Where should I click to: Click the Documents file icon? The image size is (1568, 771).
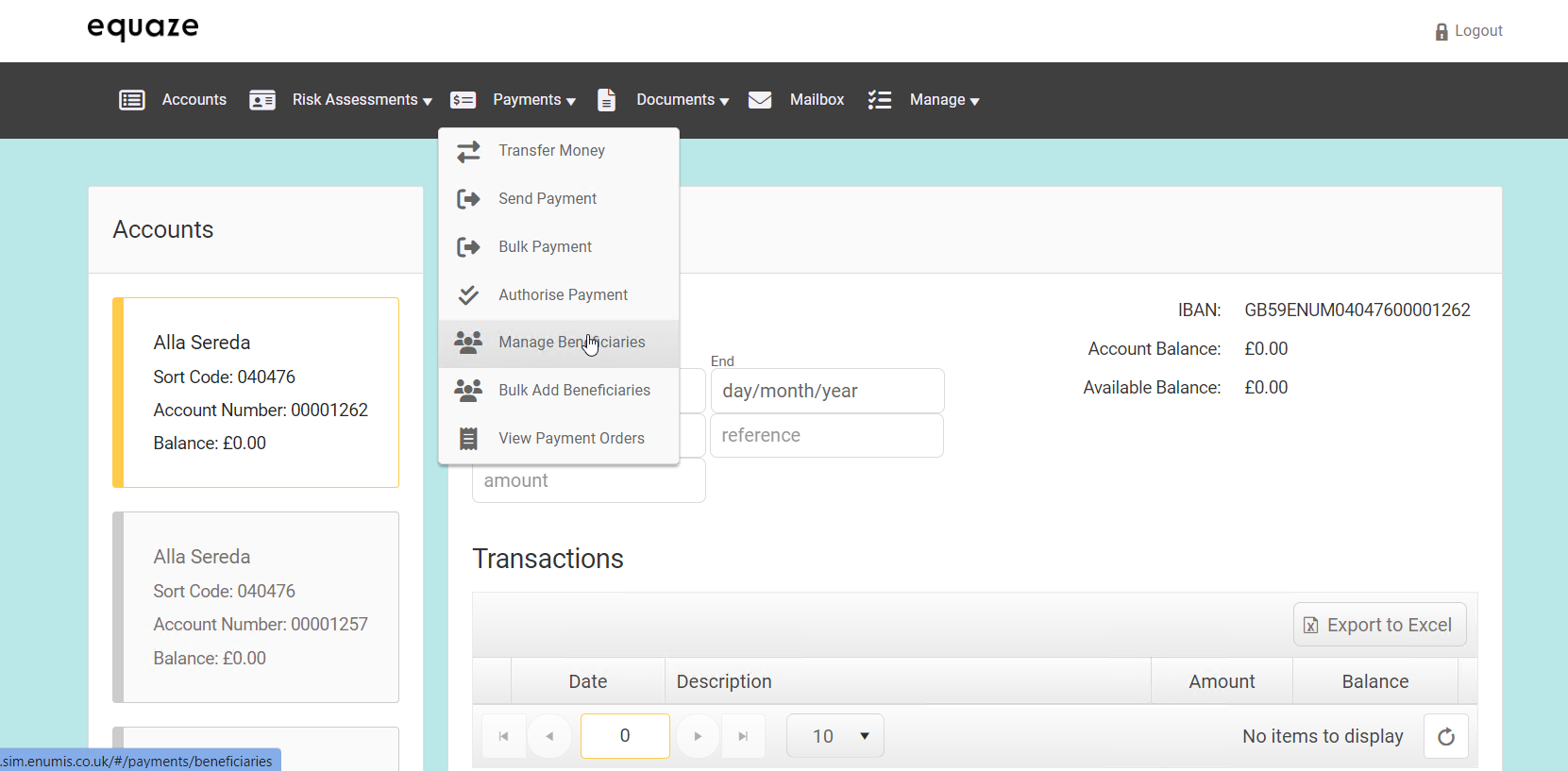click(x=606, y=100)
